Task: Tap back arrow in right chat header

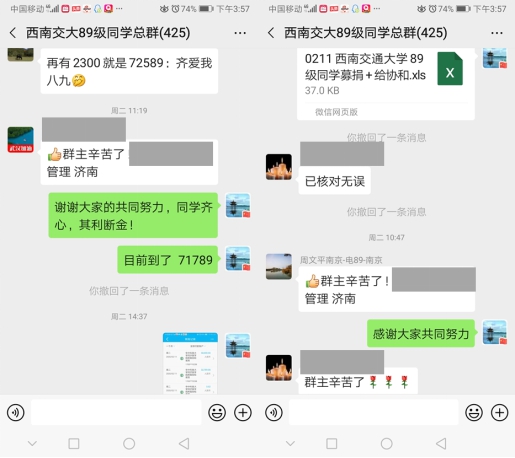Action: [271, 33]
